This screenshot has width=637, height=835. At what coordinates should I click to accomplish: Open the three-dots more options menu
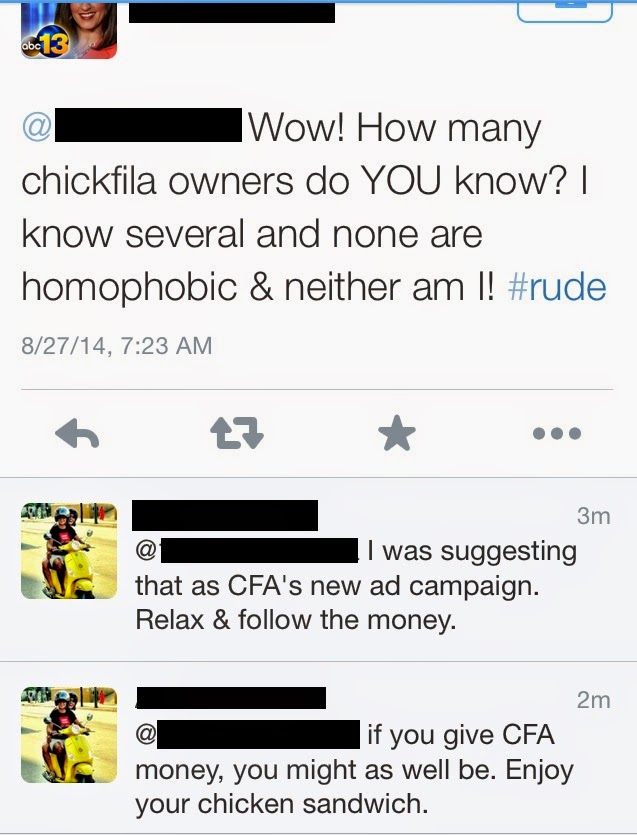(557, 433)
